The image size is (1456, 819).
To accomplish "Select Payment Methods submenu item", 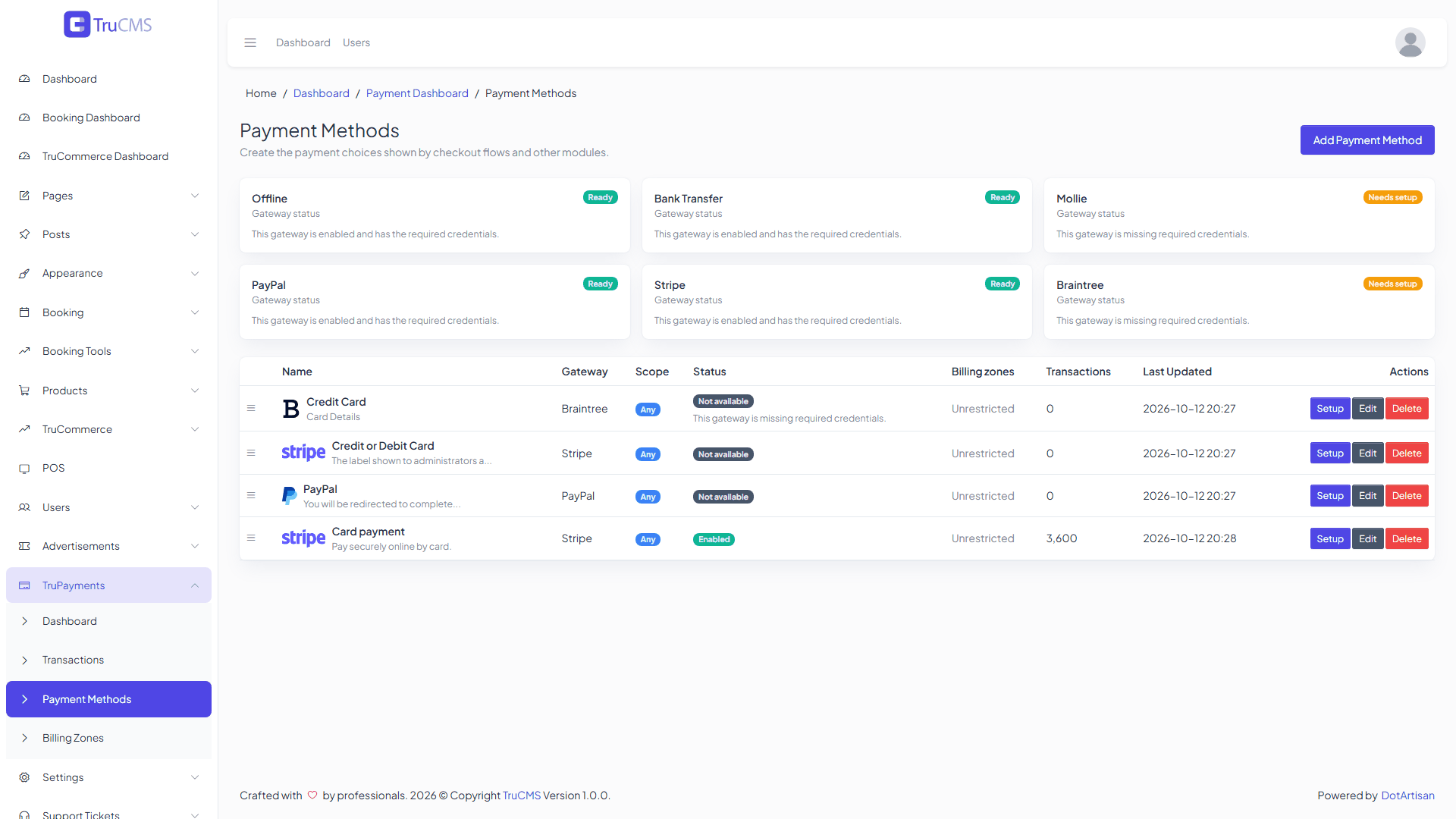I will coord(108,699).
